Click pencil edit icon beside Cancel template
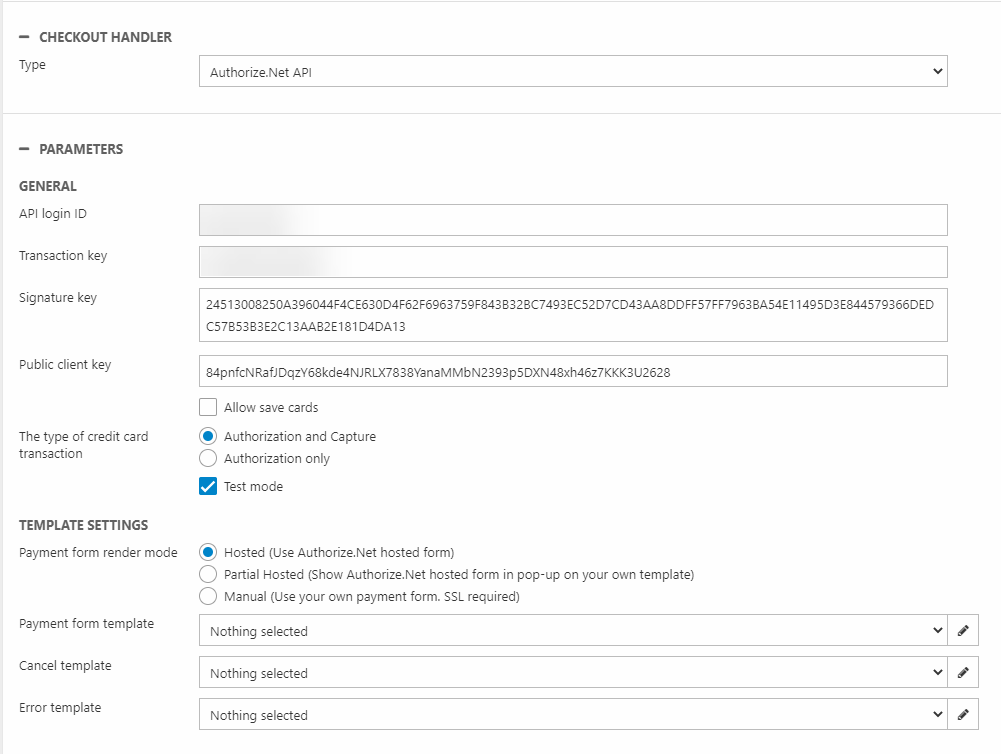Image resolution: width=1001 pixels, height=754 pixels. point(963,673)
